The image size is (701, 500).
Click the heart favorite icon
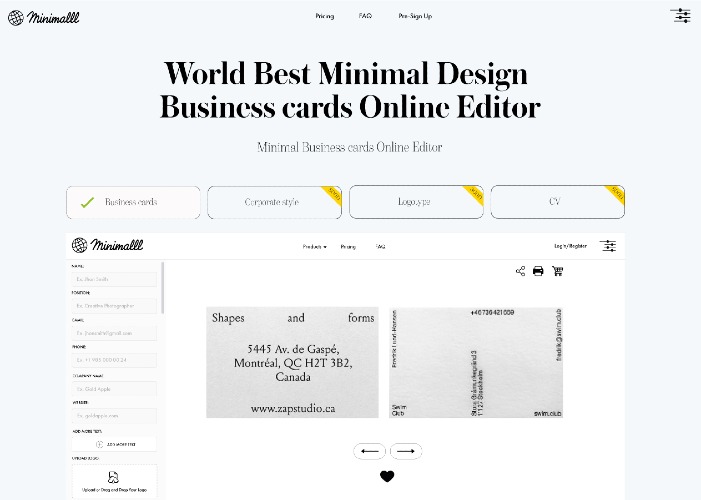387,476
